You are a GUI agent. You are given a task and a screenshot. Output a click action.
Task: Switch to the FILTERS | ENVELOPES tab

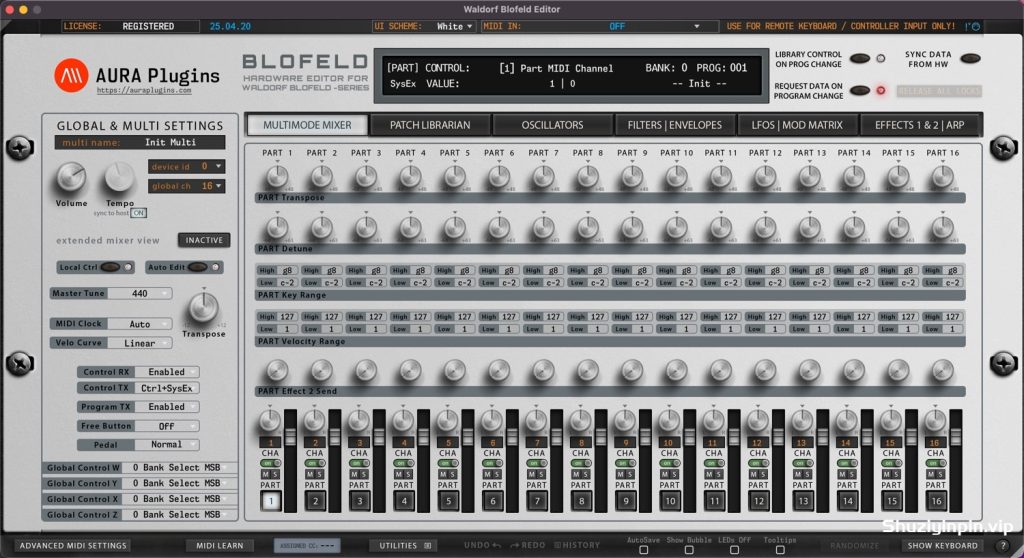click(x=675, y=125)
